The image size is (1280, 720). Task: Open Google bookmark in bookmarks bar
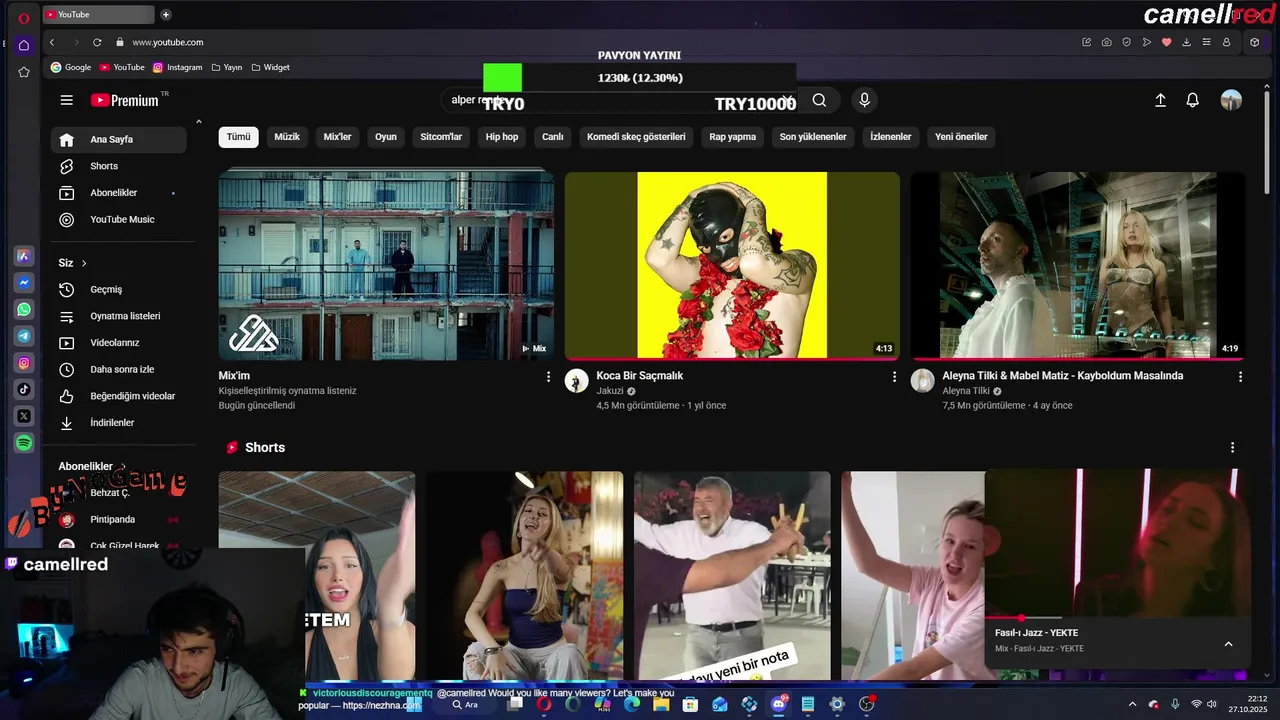tap(71, 67)
